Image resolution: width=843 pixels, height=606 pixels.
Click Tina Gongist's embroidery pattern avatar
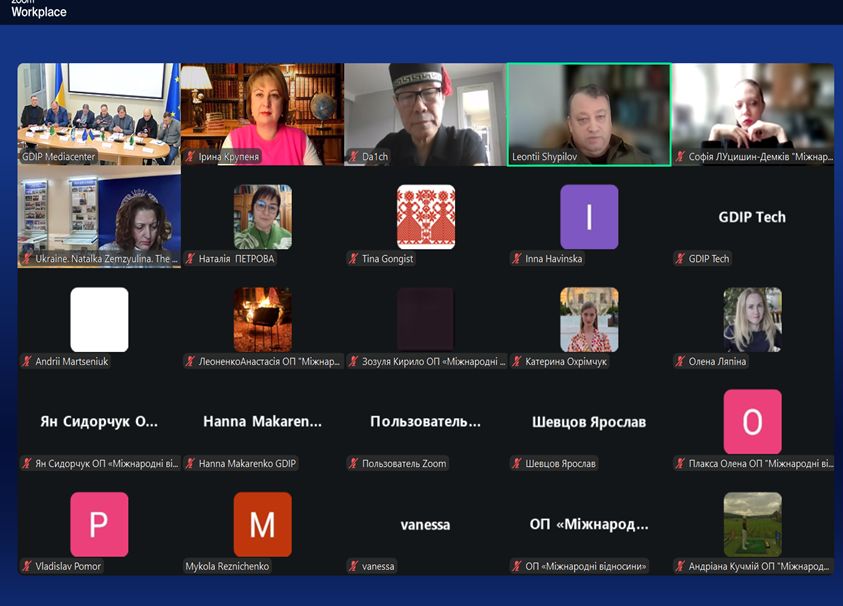425,217
